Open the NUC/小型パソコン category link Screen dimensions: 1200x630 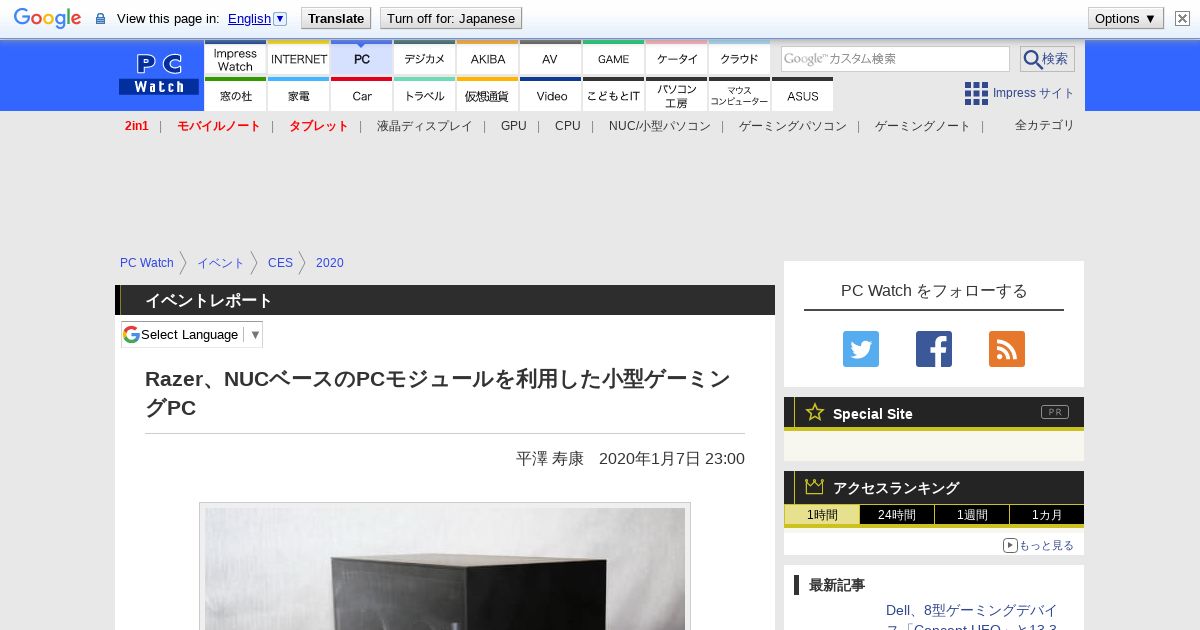pyautogui.click(x=660, y=126)
